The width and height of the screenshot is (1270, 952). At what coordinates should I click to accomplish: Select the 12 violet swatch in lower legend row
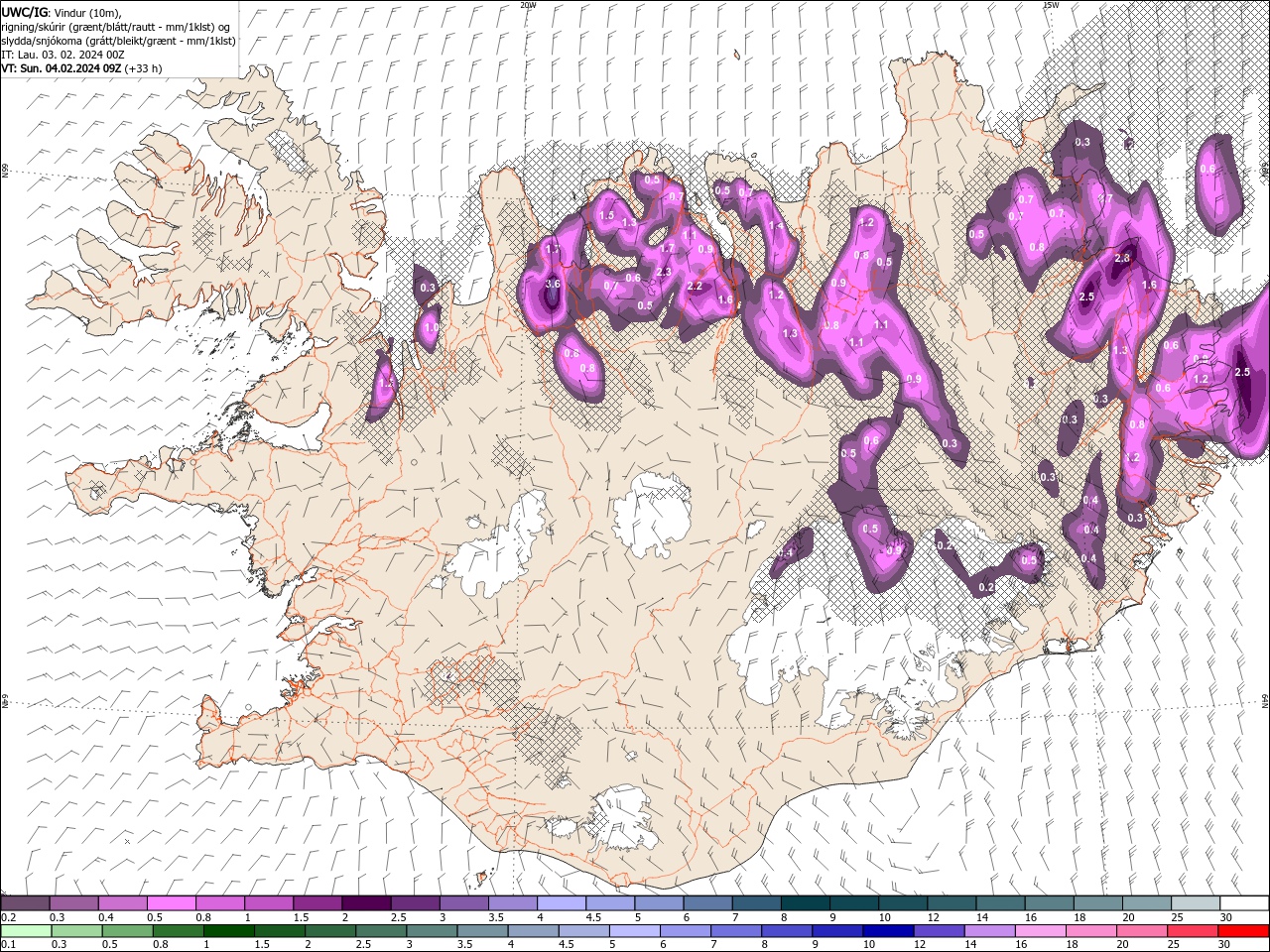tap(938, 931)
